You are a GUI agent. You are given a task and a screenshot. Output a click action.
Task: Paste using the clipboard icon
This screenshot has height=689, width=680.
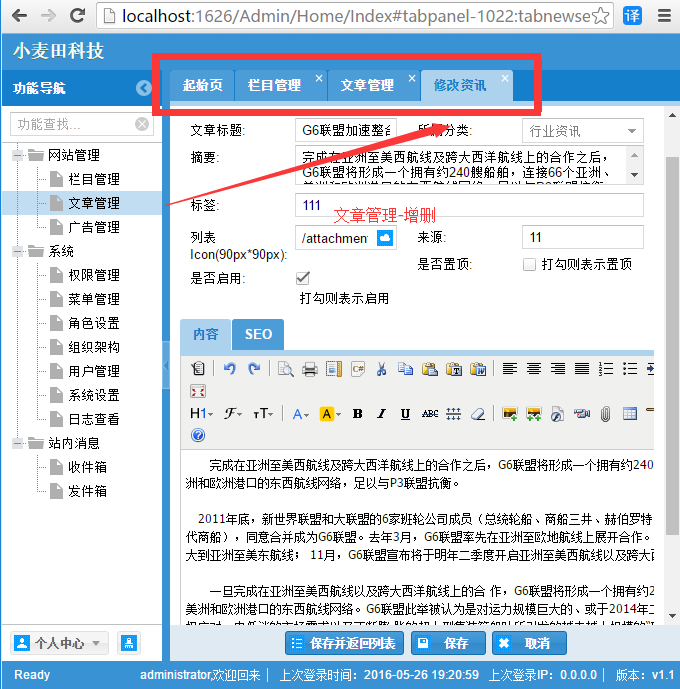click(430, 368)
